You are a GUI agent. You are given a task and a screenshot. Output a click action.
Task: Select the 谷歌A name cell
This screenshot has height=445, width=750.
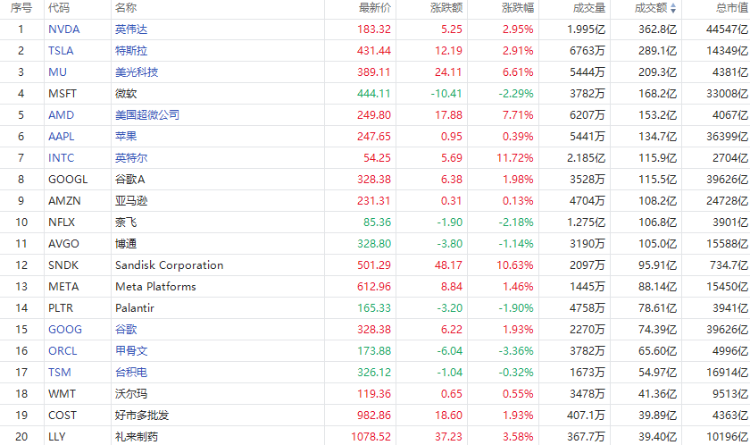130,179
